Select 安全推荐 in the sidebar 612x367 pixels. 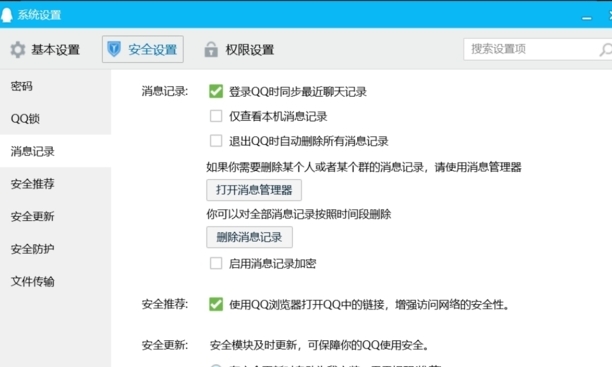point(55,184)
